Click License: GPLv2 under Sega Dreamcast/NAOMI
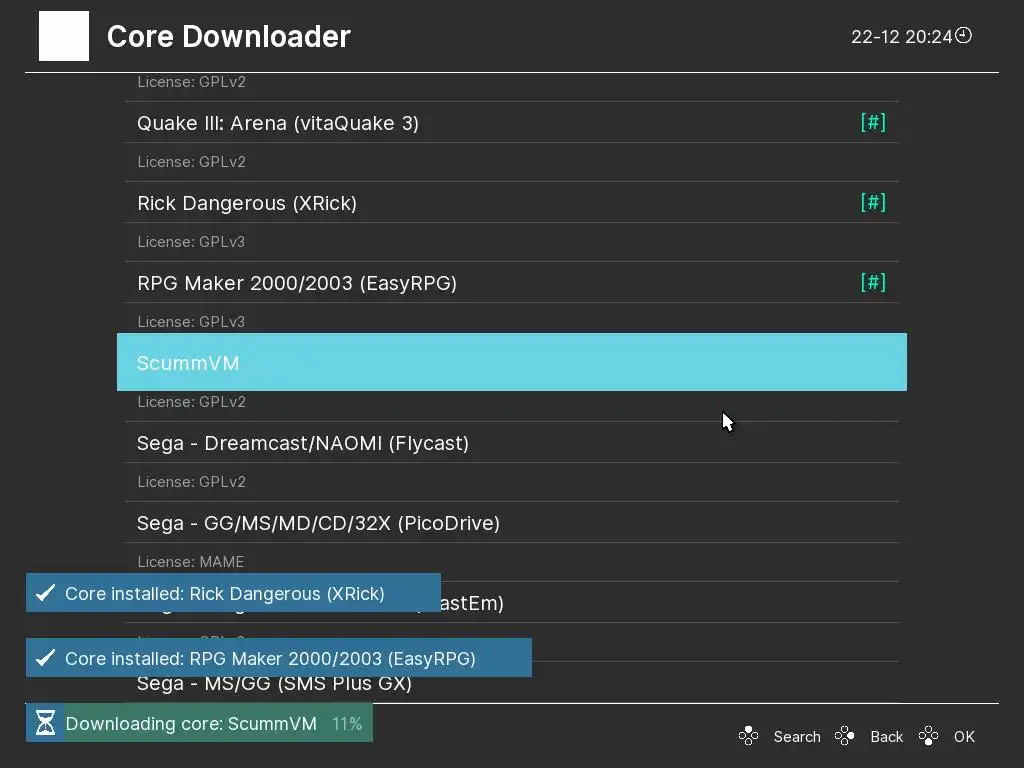The width and height of the screenshot is (1024, 768). pyautogui.click(x=191, y=481)
